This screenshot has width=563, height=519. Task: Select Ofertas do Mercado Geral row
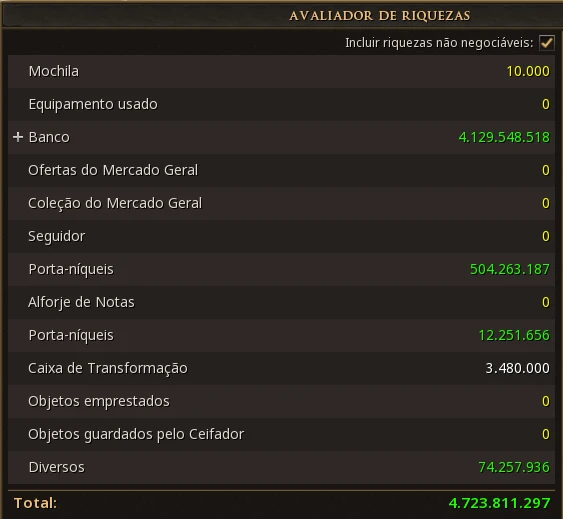point(281,171)
